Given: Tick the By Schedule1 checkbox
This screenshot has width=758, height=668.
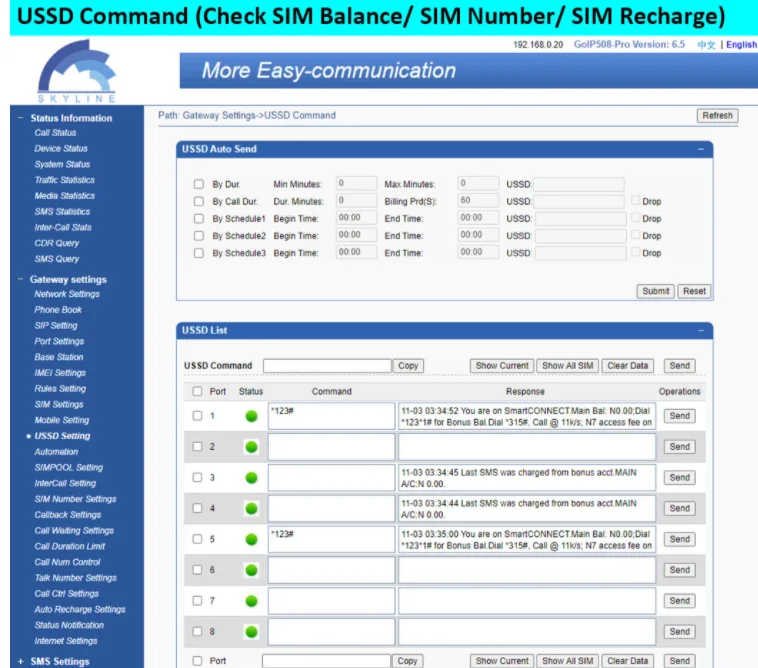Looking at the screenshot, I should pyautogui.click(x=198, y=219).
